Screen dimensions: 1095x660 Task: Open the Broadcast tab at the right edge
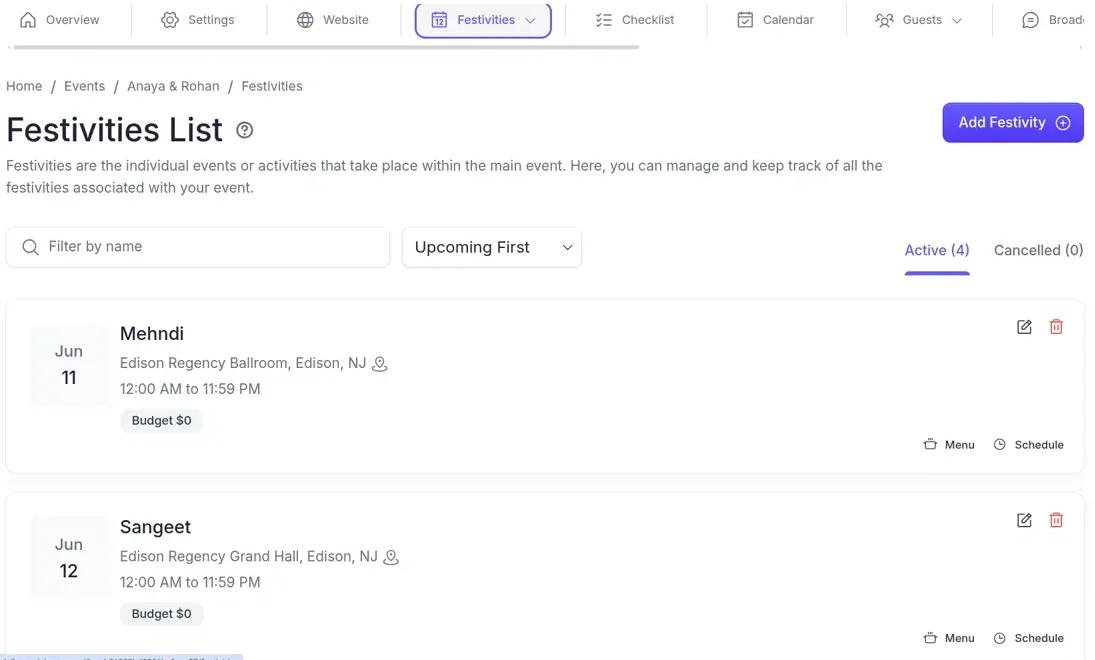coord(1052,20)
